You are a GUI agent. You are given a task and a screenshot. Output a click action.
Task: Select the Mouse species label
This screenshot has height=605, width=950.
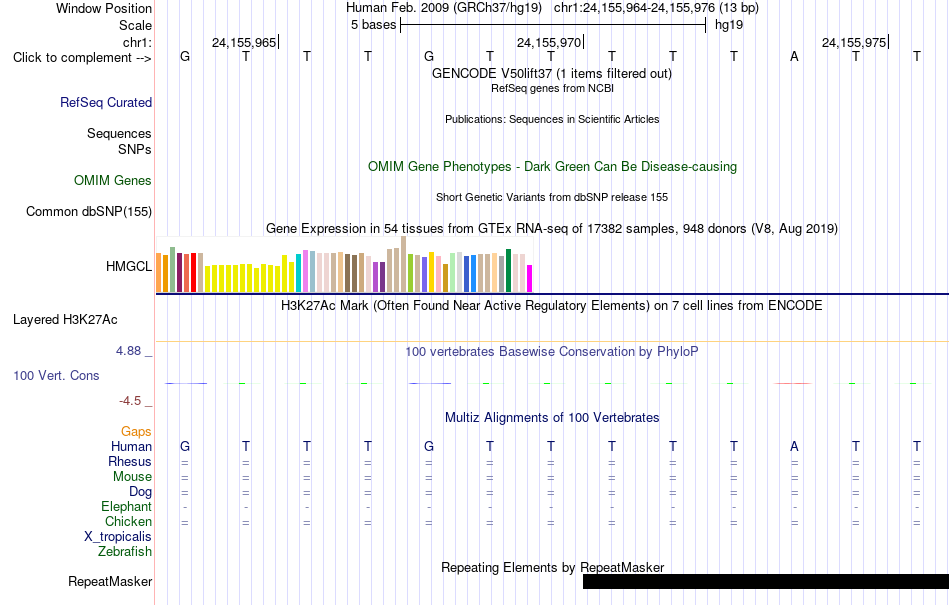(132, 477)
